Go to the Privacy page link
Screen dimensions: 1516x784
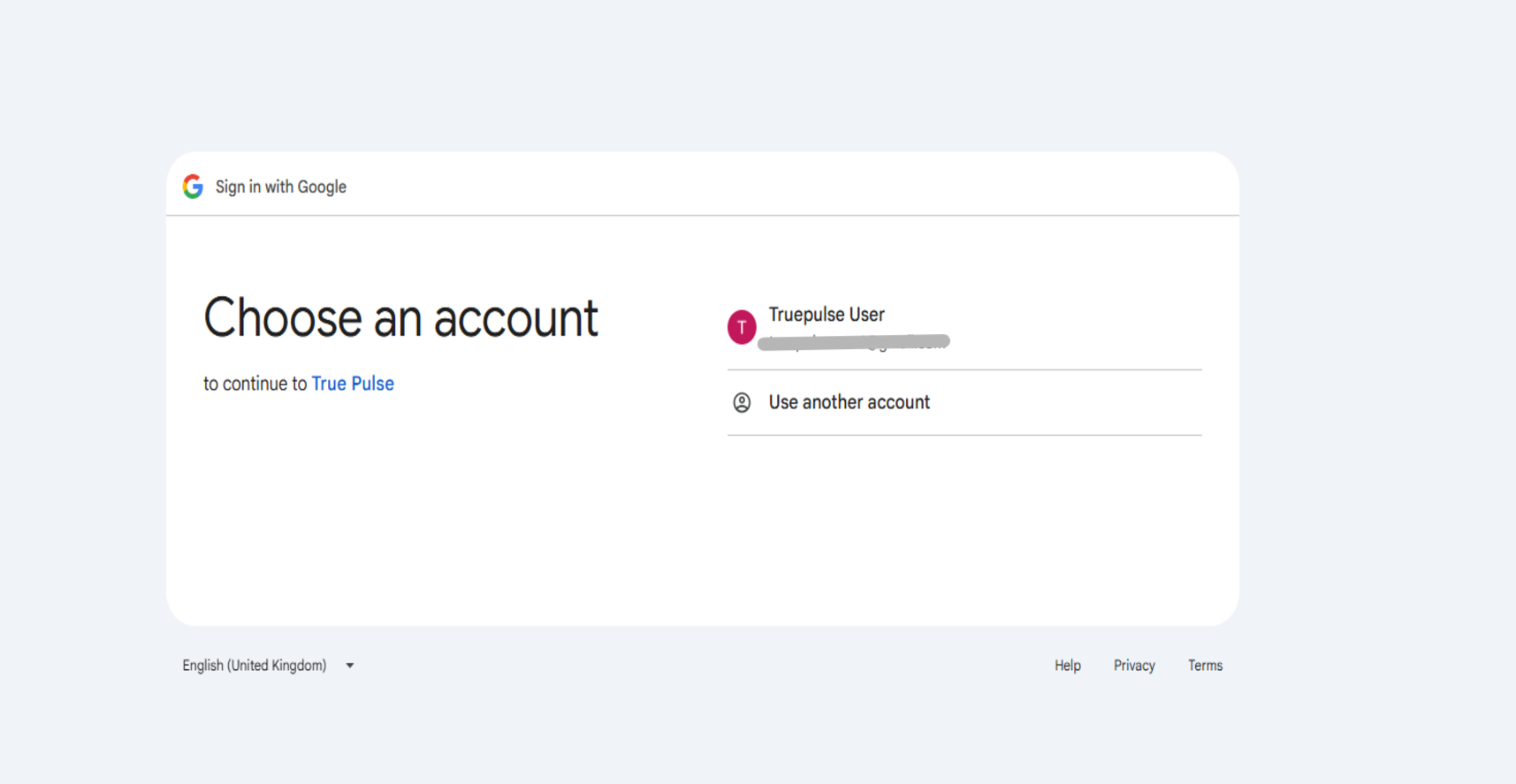1133,666
